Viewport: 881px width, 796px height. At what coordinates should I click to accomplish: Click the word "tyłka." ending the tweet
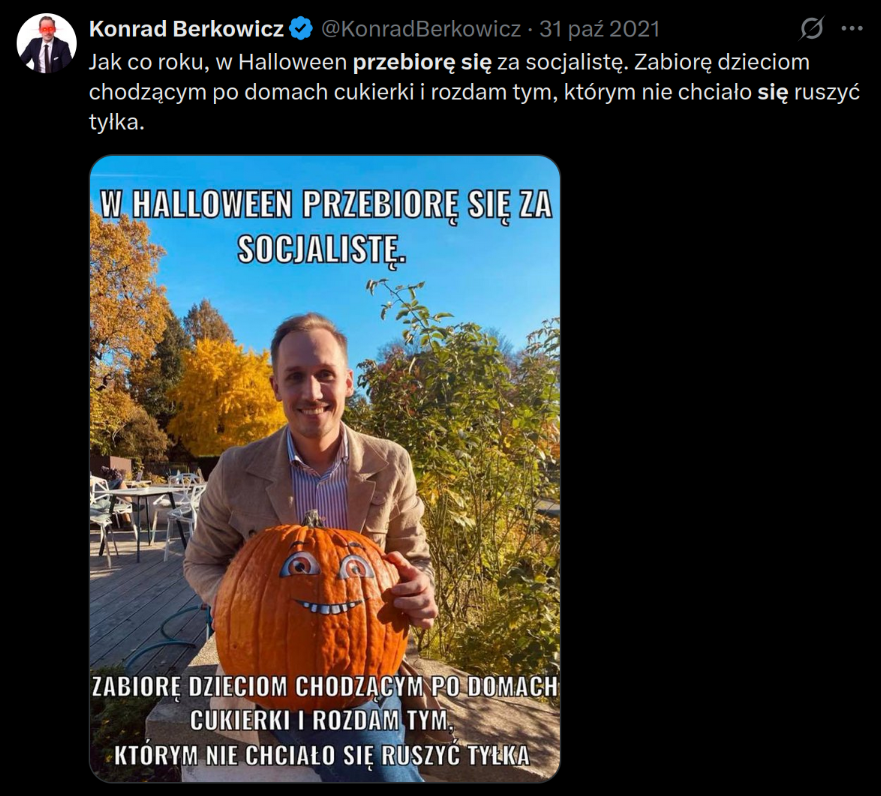click(x=117, y=122)
